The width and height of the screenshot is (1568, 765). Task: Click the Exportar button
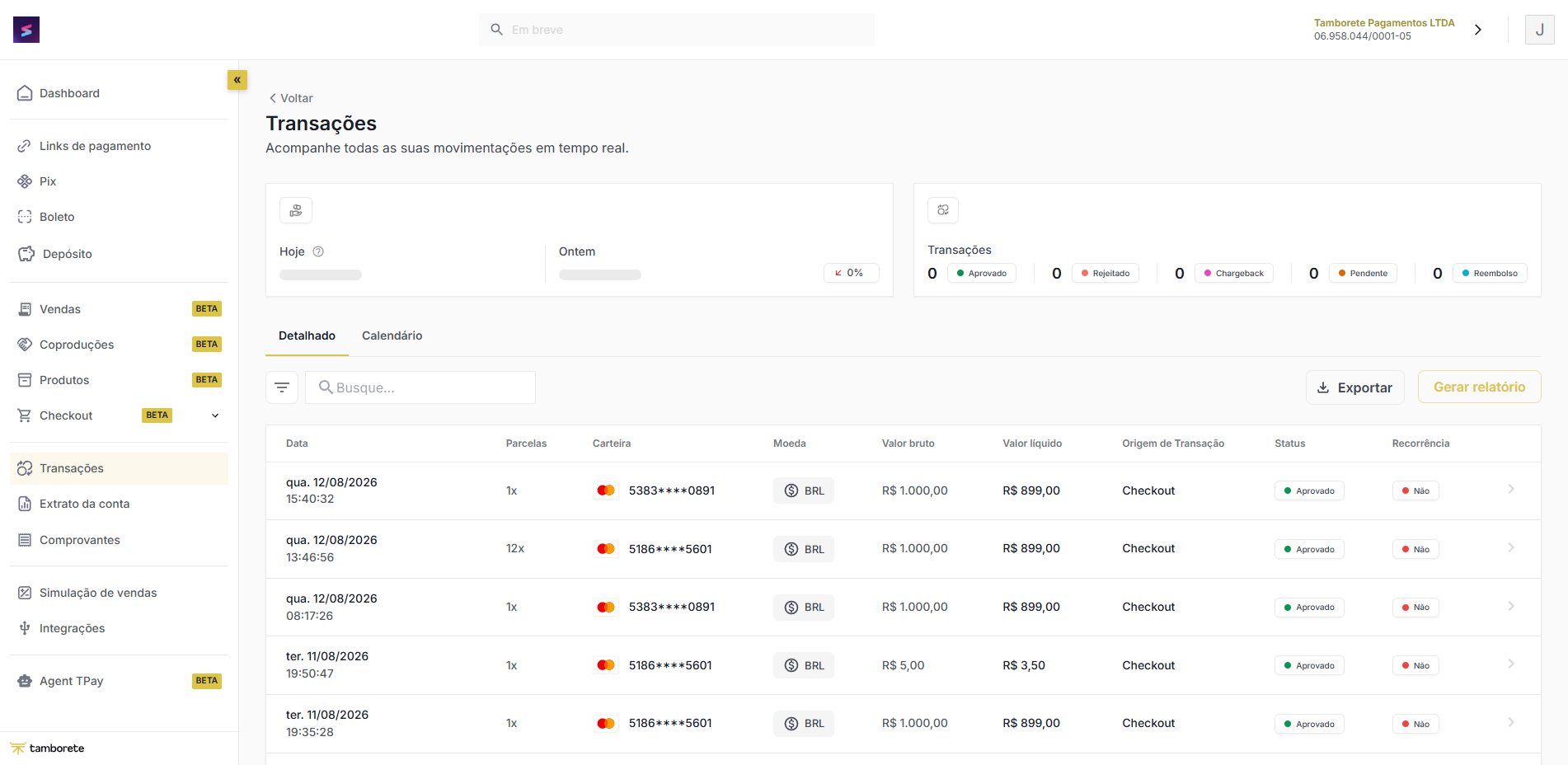(x=1354, y=387)
